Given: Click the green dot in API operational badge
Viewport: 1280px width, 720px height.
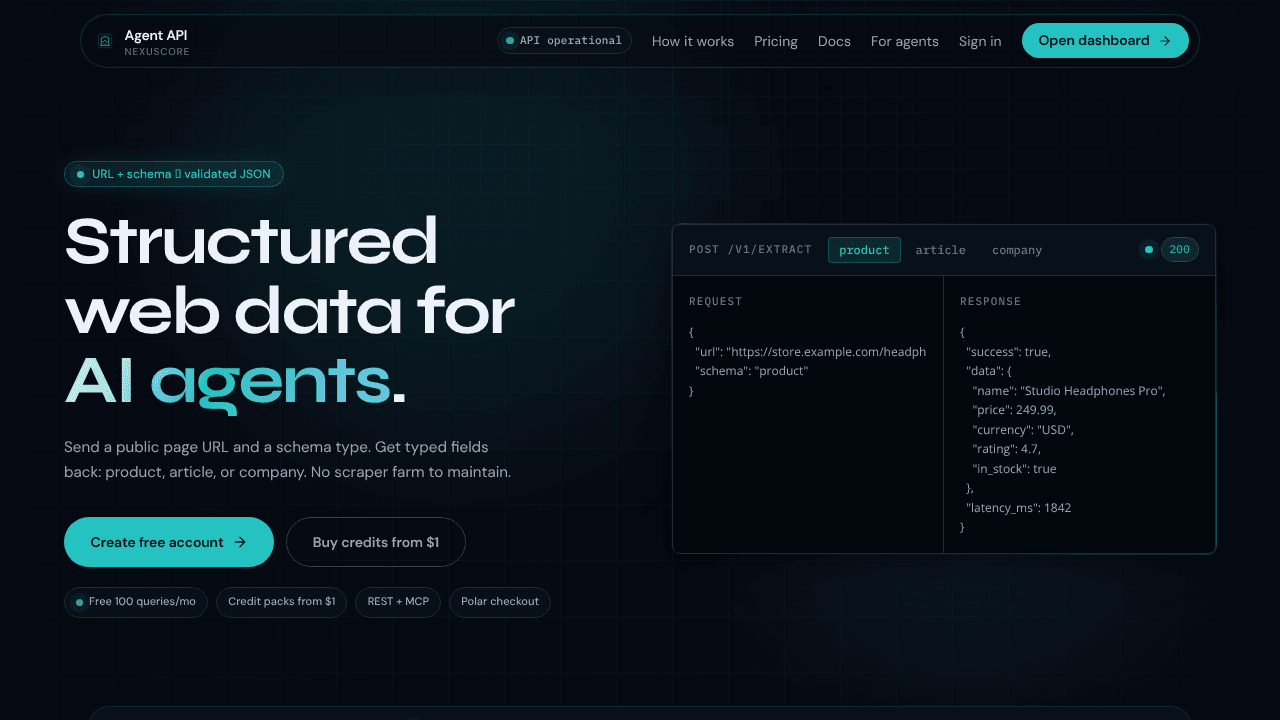Looking at the screenshot, I should pyautogui.click(x=510, y=41).
